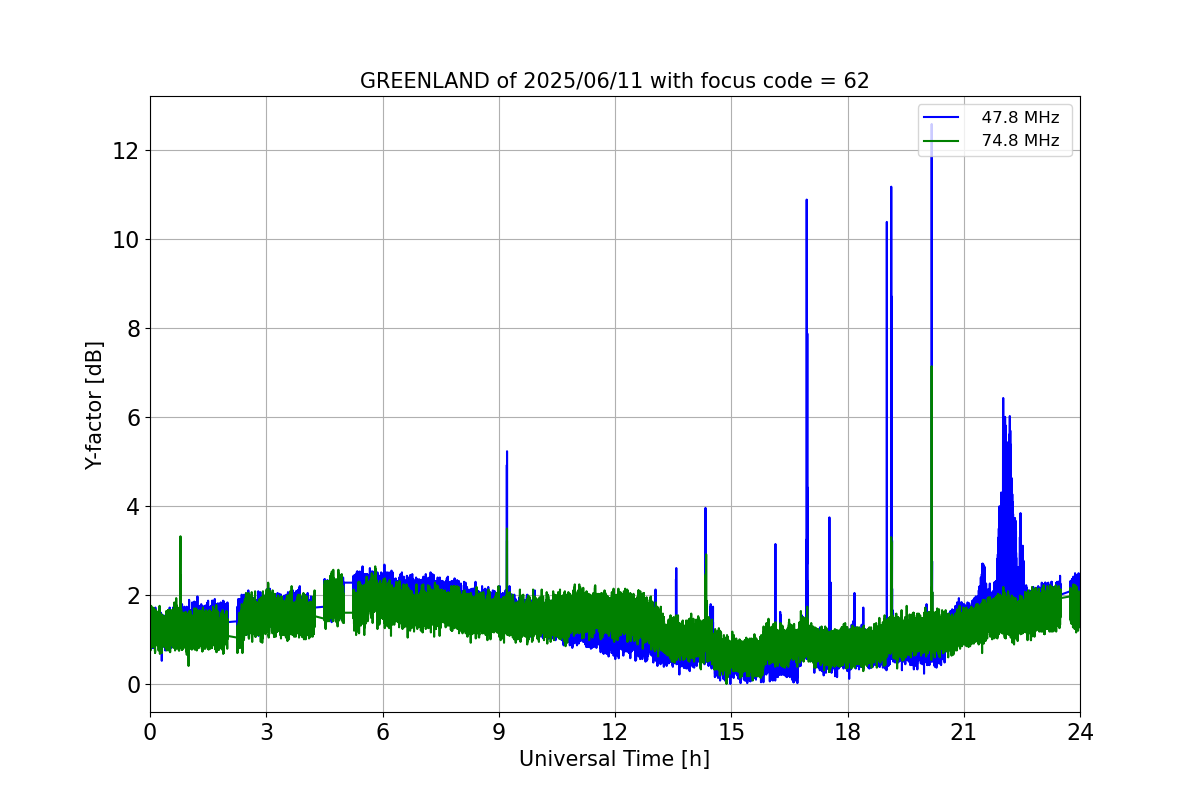This screenshot has height=800, width=1200.
Task: Click x-axis tick label 3
Action: point(266,731)
